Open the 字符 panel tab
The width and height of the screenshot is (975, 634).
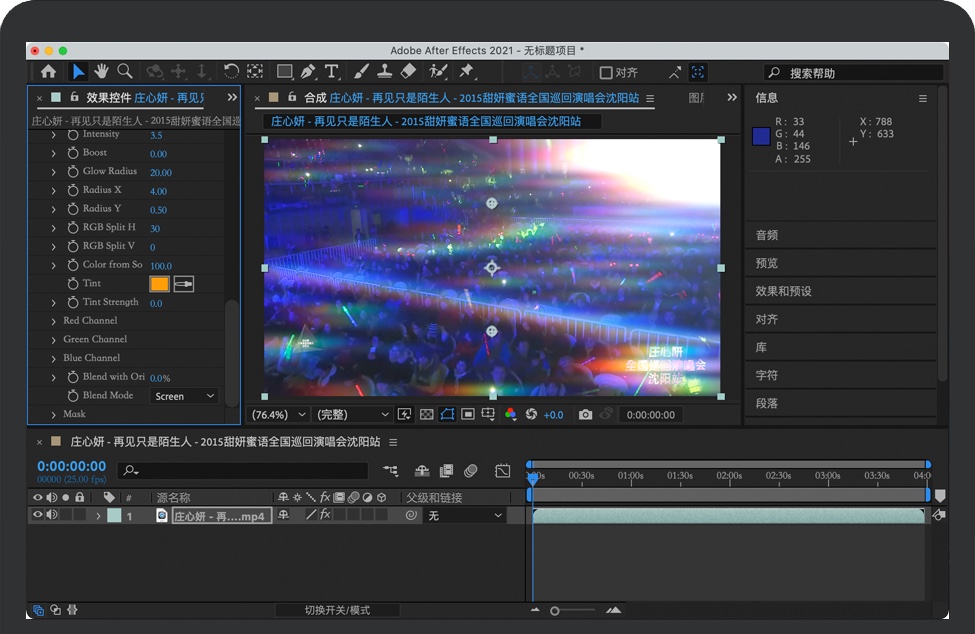coord(766,375)
